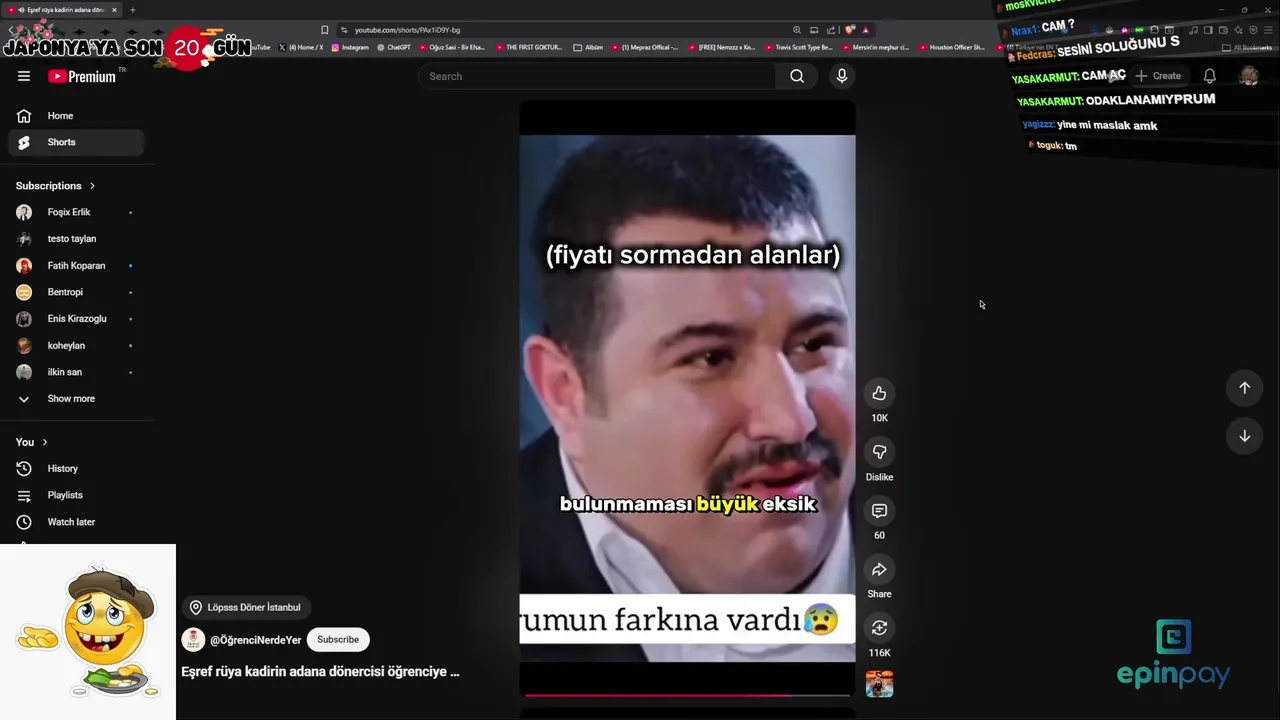Open the Short title Eşref rüya kadirin

click(320, 672)
